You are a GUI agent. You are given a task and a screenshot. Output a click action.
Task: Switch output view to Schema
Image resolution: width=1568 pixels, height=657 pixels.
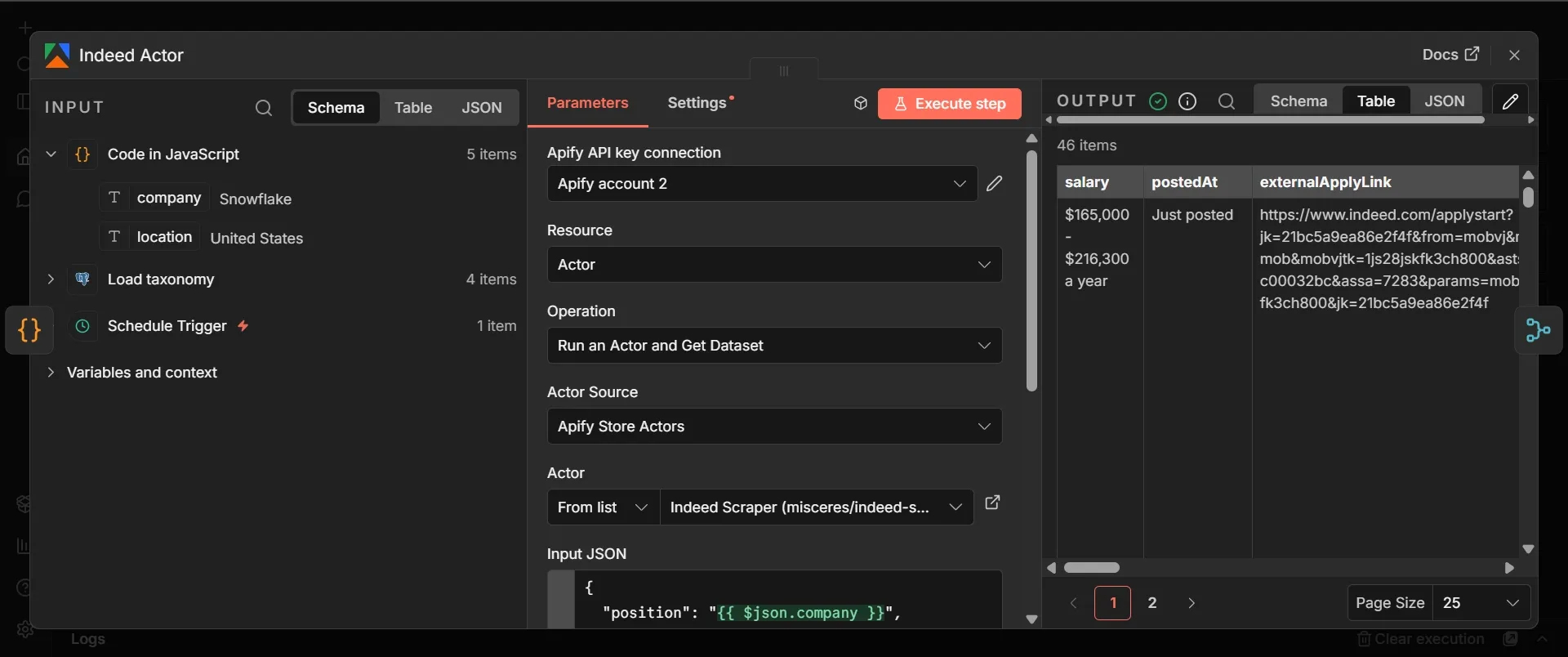click(1298, 101)
